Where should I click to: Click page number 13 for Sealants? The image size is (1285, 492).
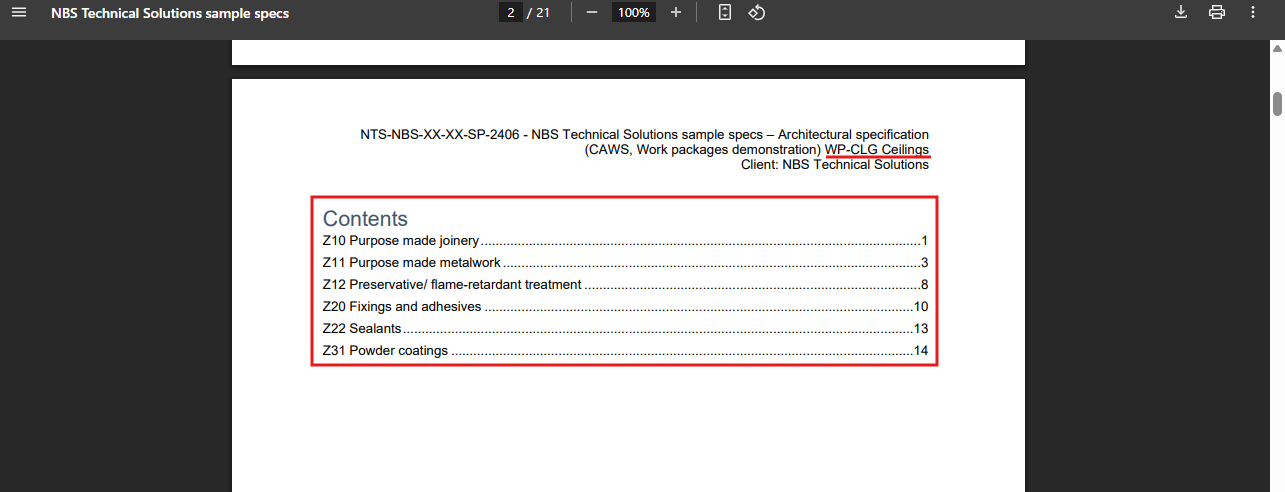pyautogui.click(x=921, y=329)
